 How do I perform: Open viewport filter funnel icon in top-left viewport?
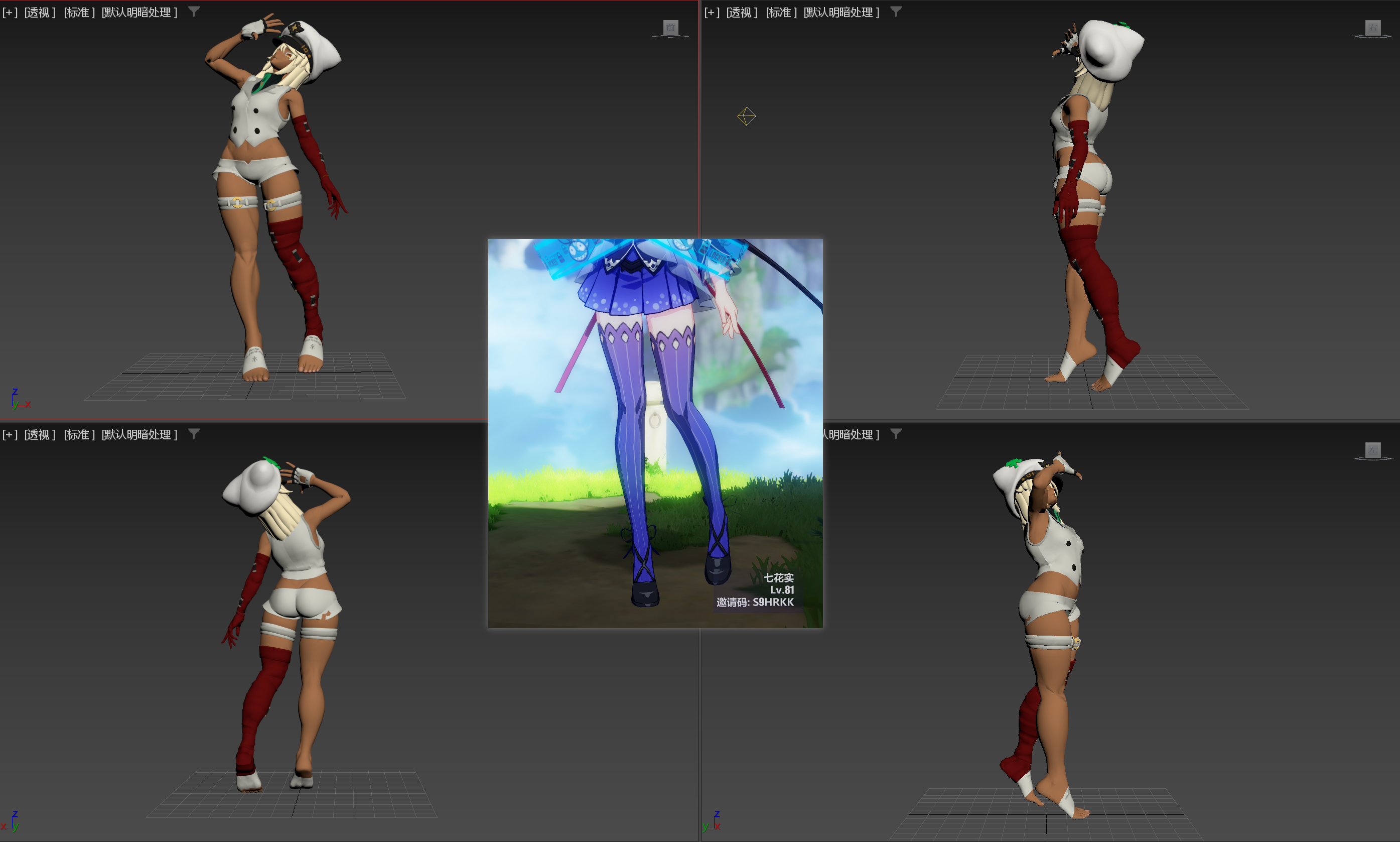click(194, 12)
